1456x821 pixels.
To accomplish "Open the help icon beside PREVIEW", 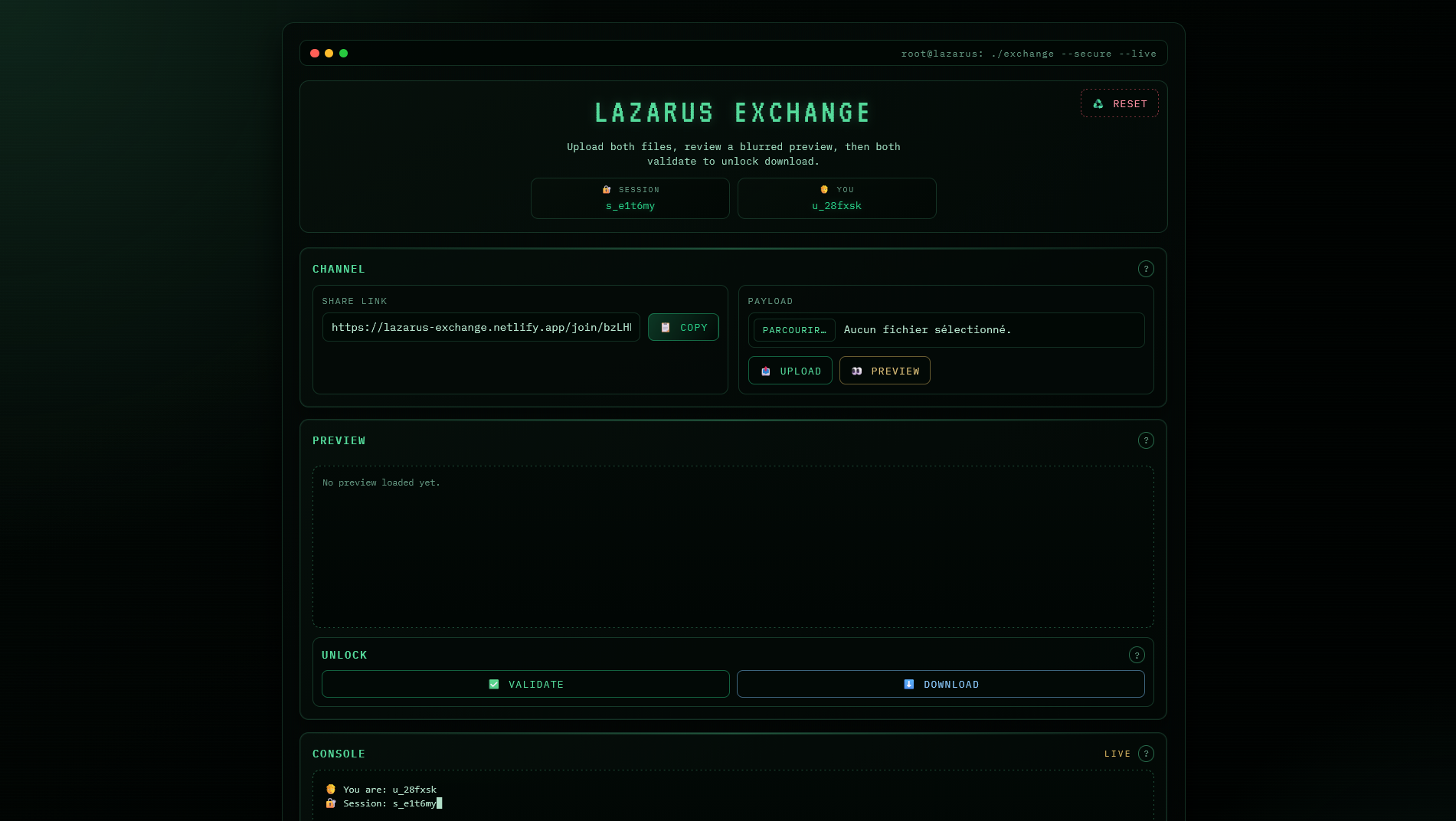I will pos(1146,440).
